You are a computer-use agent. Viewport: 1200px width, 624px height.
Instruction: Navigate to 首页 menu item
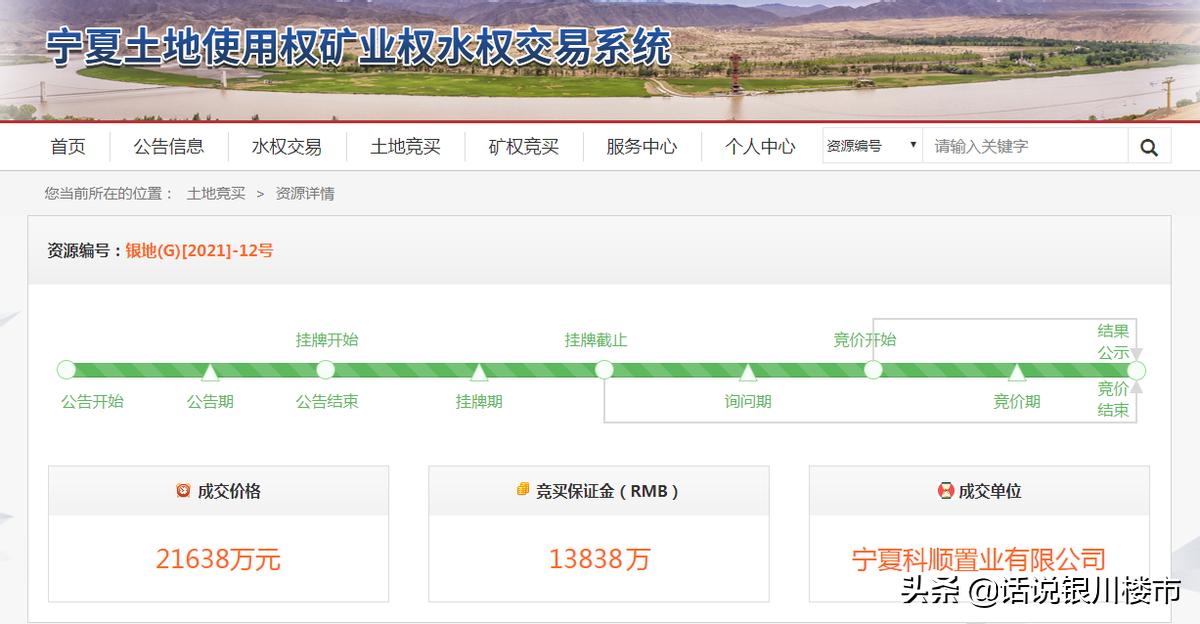67,146
